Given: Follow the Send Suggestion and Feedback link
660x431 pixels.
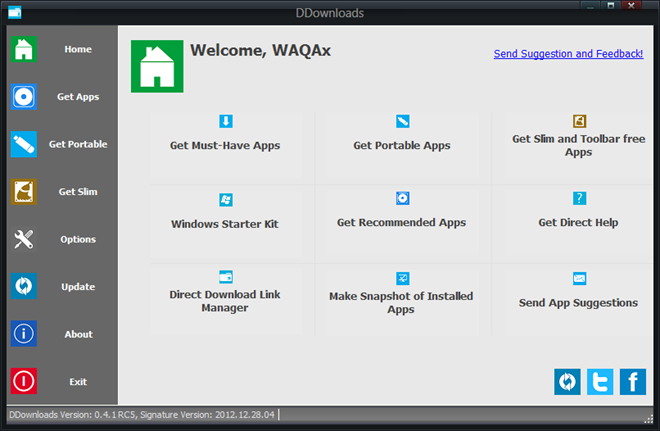Looking at the screenshot, I should coord(568,54).
